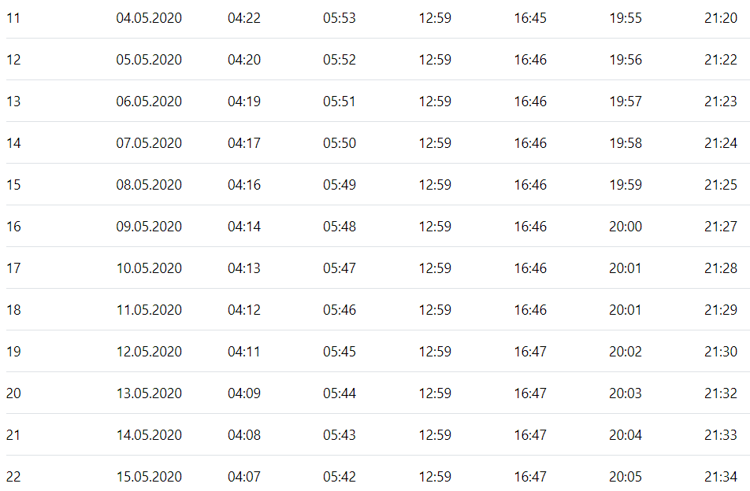Select the date 08.05.2020
This screenshot has height=491, width=750.
[x=149, y=185]
